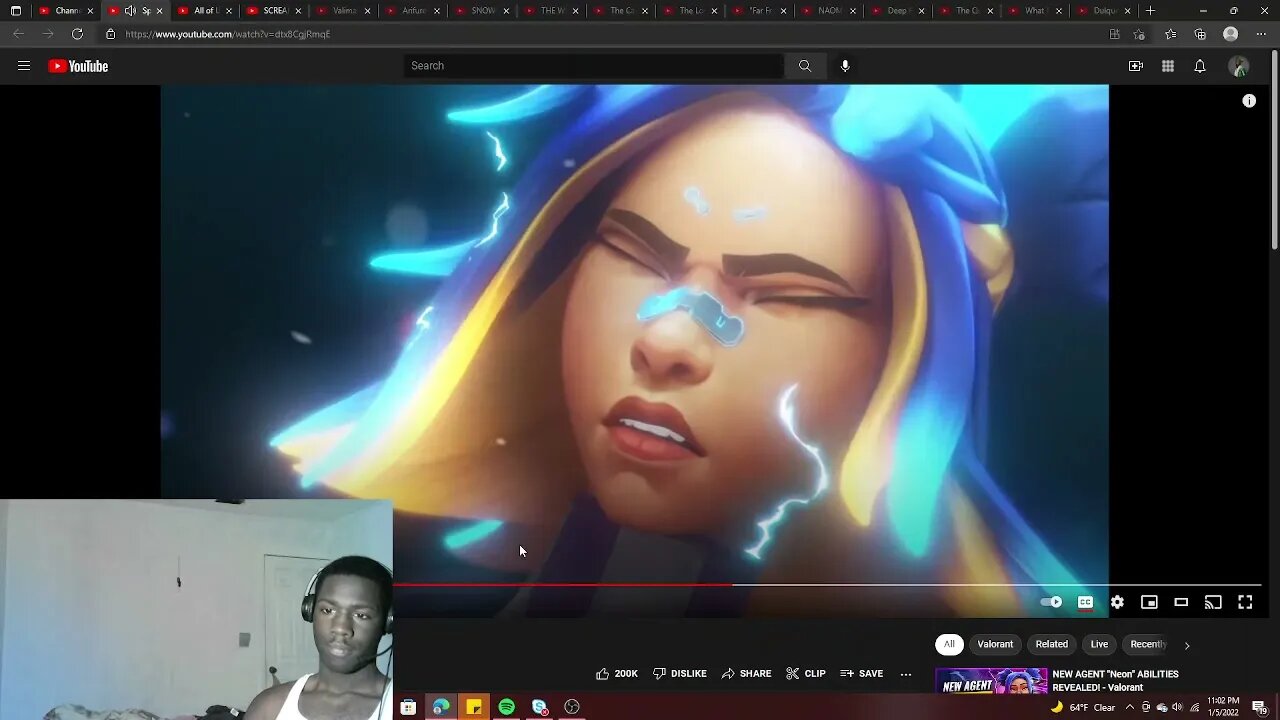1280x720 pixels.
Task: Select the Valorant filter chip
Action: coord(995,644)
